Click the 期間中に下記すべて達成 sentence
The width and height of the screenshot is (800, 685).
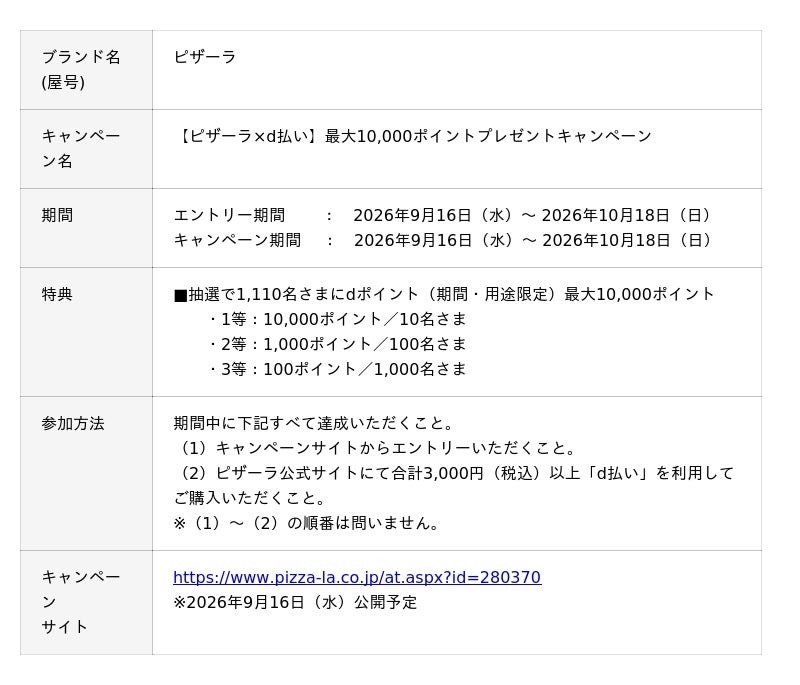click(x=314, y=423)
